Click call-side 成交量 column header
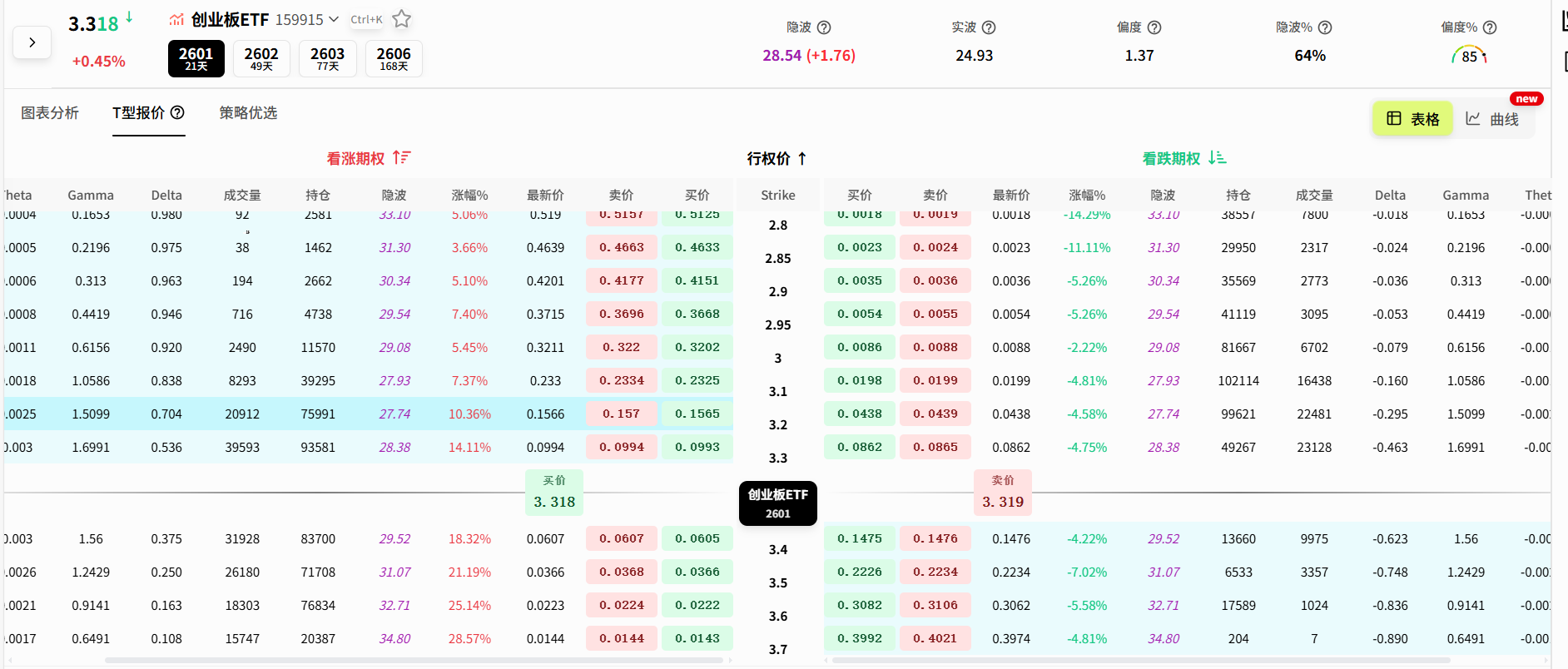This screenshot has width=1568, height=669. 242,195
